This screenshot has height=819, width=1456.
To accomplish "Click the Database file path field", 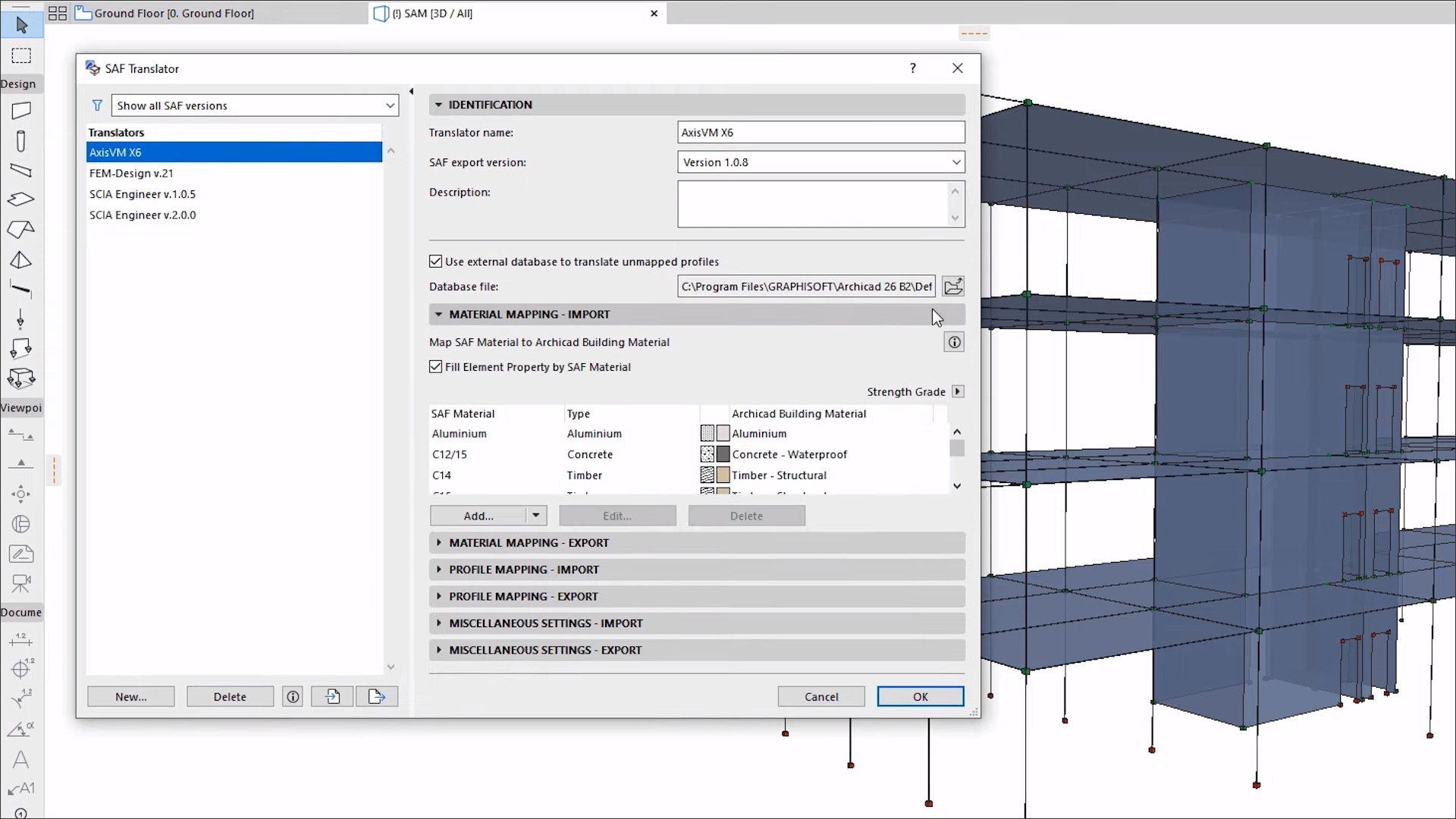I will pyautogui.click(x=806, y=287).
